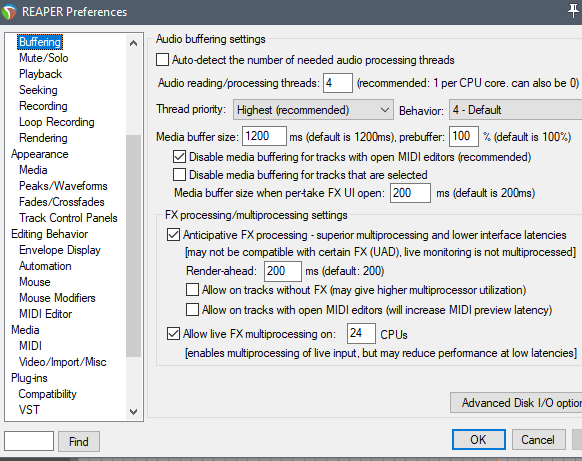Viewport: 582px width, 461px height.
Task: Click the Render-ahead milliseconds field
Action: pos(283,271)
